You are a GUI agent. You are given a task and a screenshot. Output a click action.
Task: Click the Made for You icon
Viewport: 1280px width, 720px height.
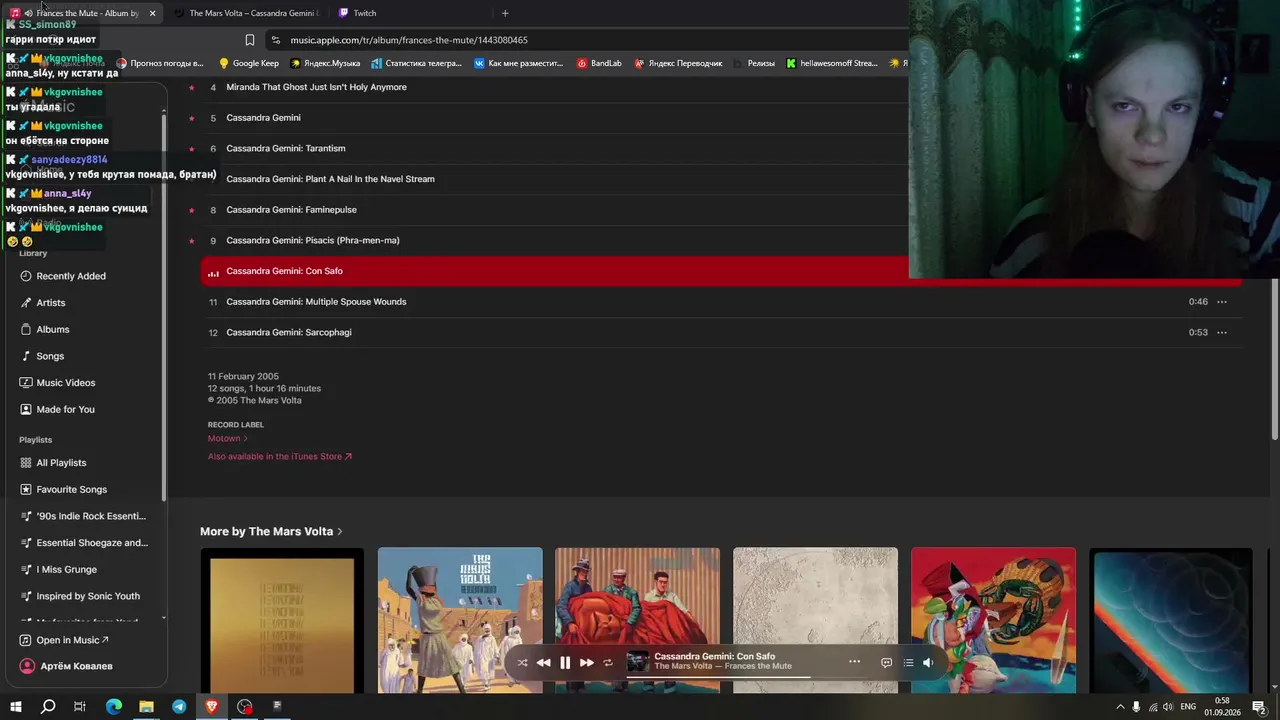coord(26,409)
